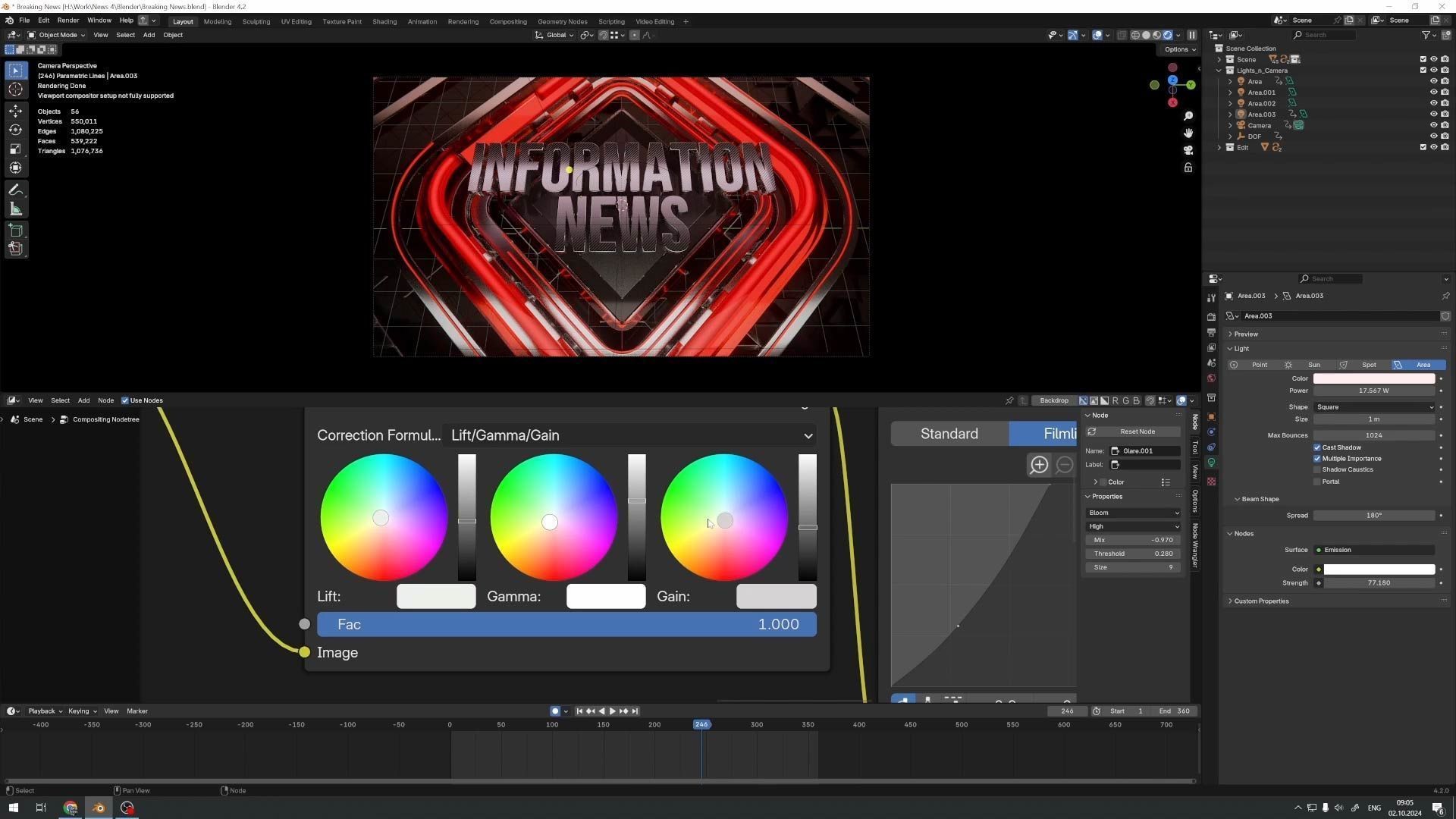Select the Rotate tool
Viewport: 1456px width, 819px height.
coord(15,130)
